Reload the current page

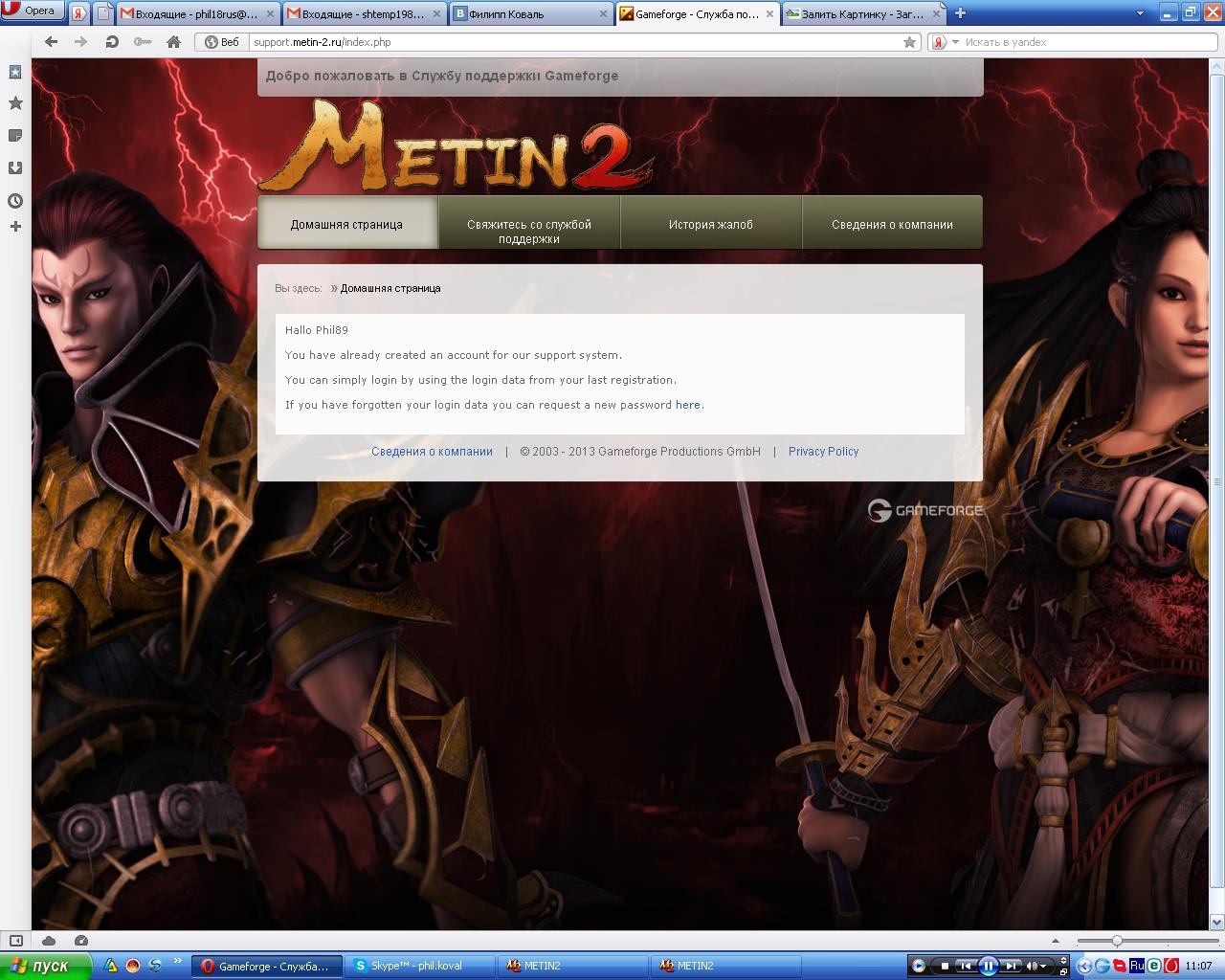coord(112,42)
